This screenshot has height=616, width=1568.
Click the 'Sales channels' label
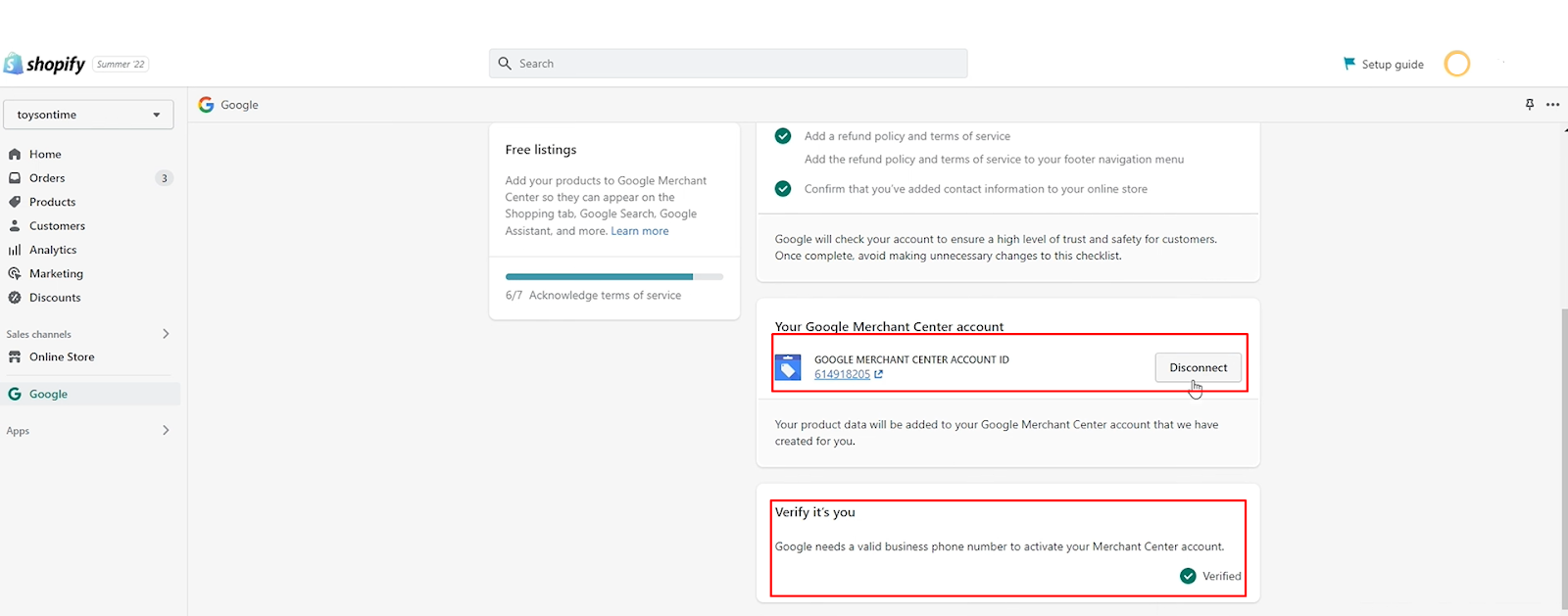click(x=38, y=334)
